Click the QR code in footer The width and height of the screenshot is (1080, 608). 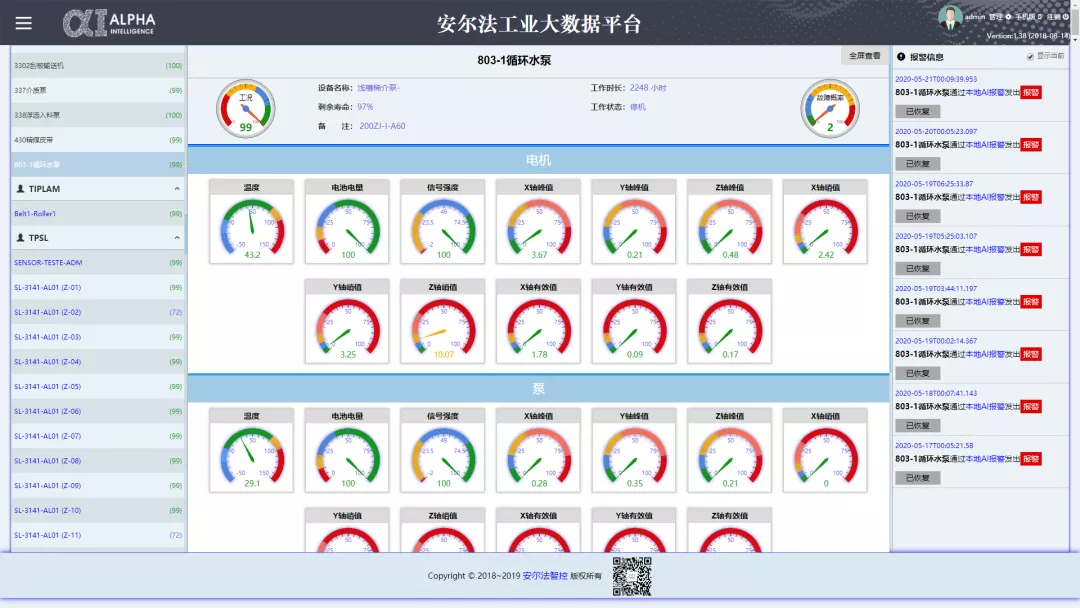632,576
